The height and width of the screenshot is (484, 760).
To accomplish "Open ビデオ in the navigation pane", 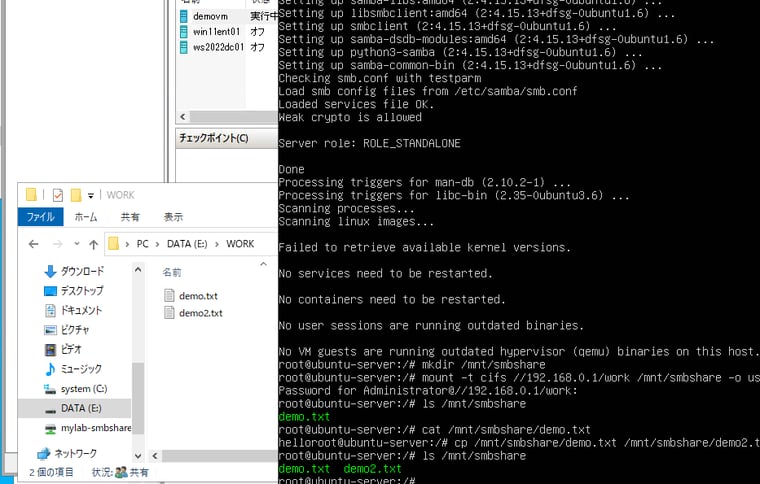I will (x=63, y=349).
